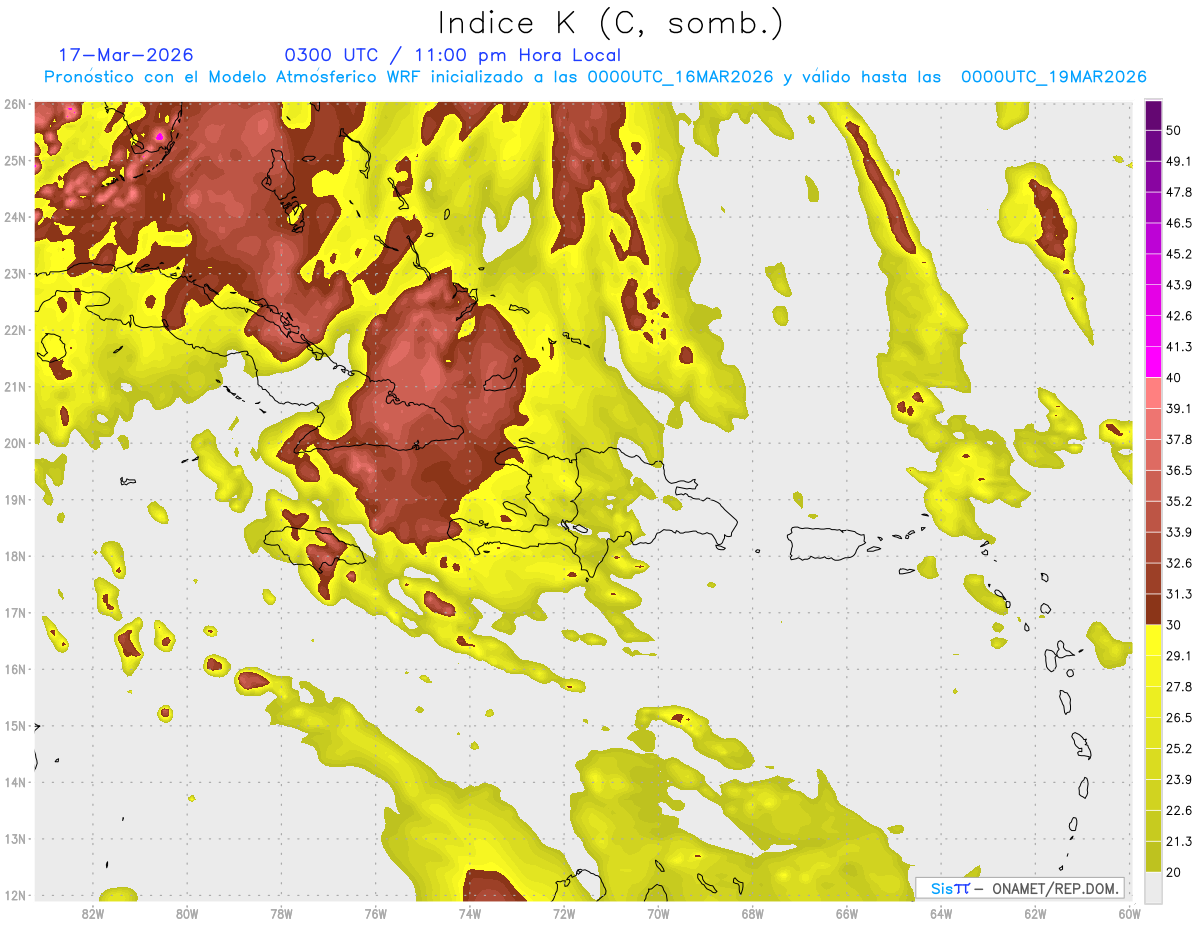
Task: Click the "43.9" colorbar label
Action: coord(1179,285)
